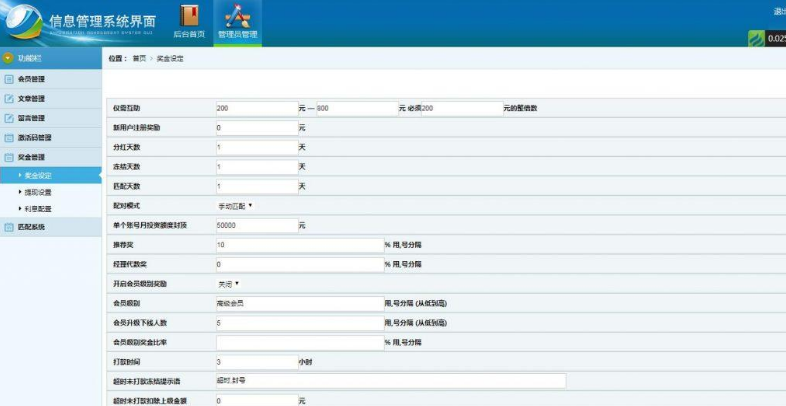Screen dimensions: 786x406
Task: Click the 后台首页 book icon
Action: tap(188, 16)
